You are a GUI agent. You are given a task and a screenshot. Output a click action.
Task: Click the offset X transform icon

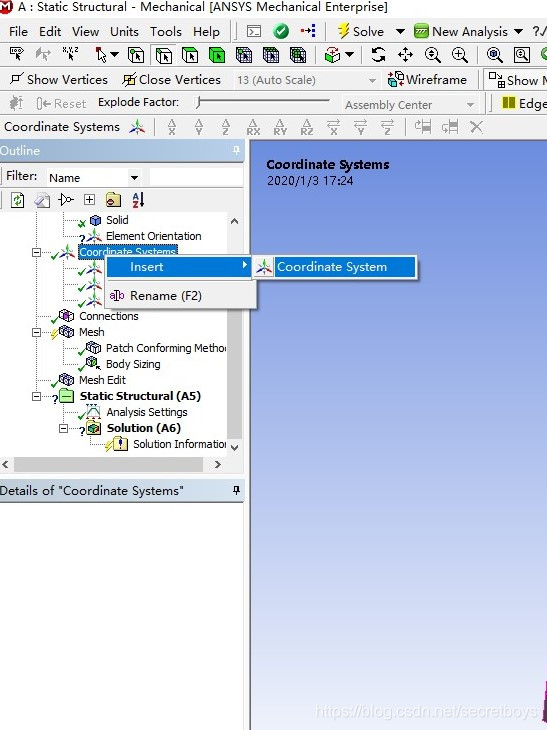172,127
